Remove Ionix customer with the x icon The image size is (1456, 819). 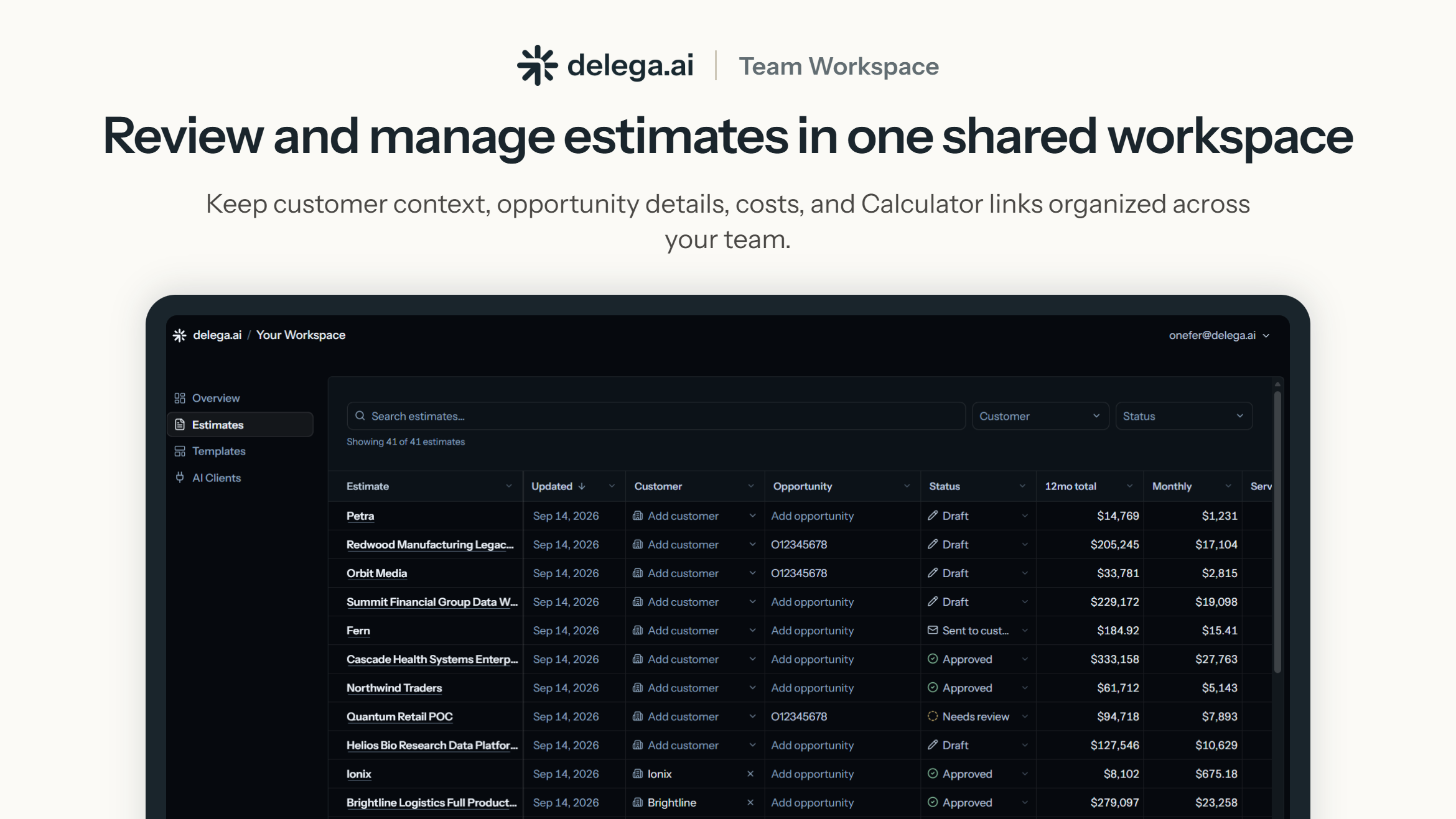(750, 774)
